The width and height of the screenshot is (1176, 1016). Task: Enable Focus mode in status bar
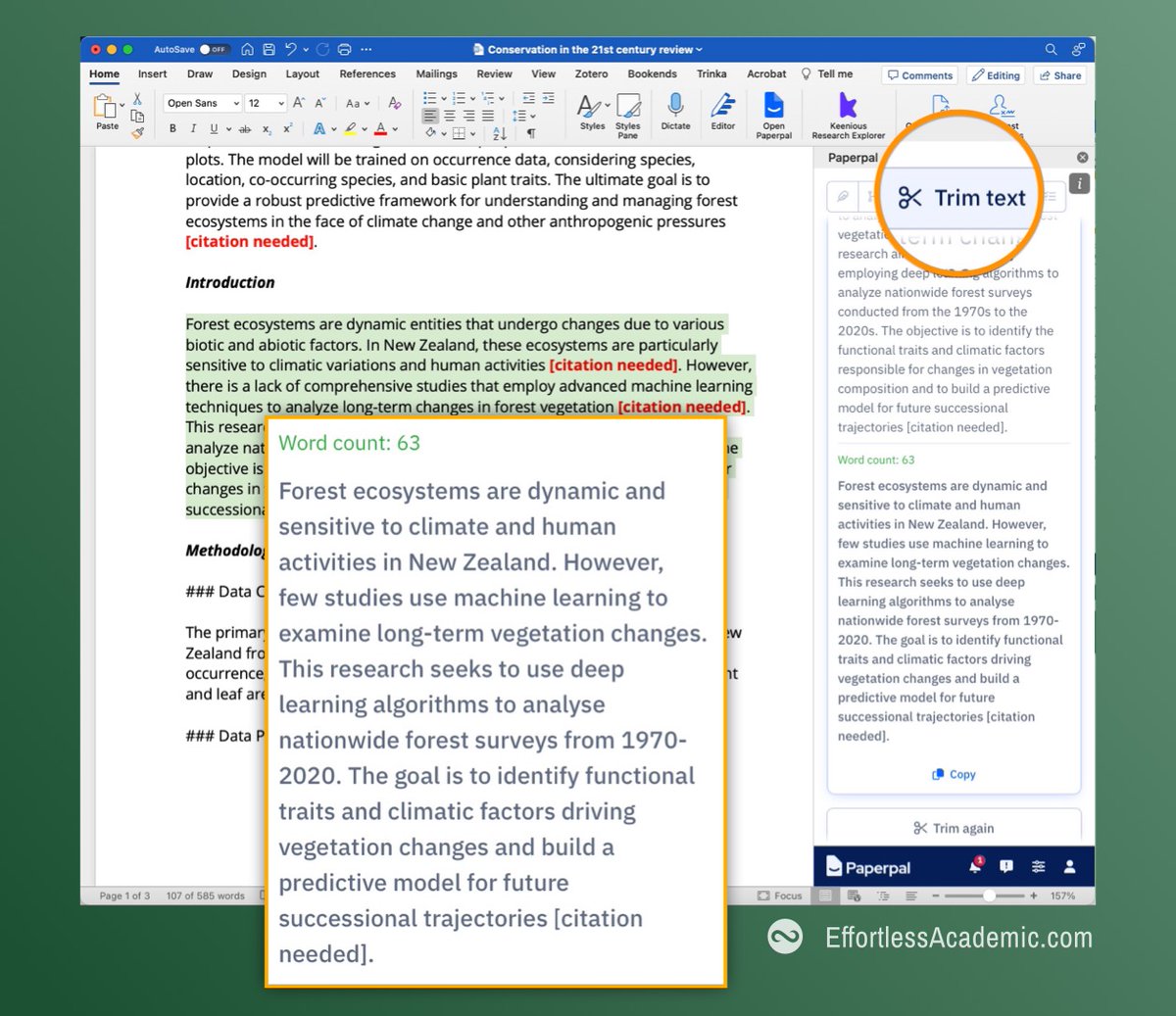click(x=780, y=895)
